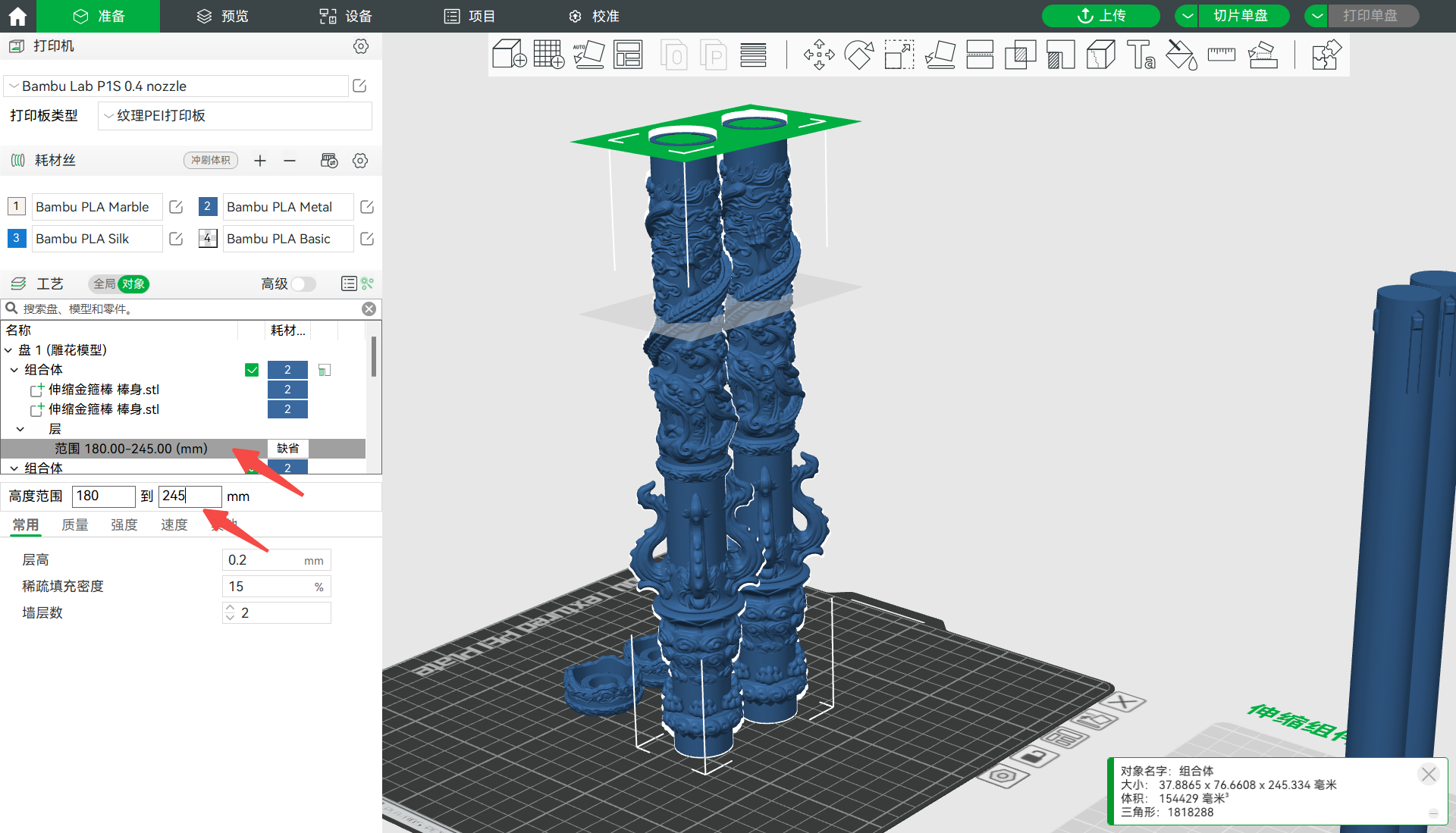Click the compare presets icon beside 高级
This screenshot has width=1456, height=833.
coord(368,283)
